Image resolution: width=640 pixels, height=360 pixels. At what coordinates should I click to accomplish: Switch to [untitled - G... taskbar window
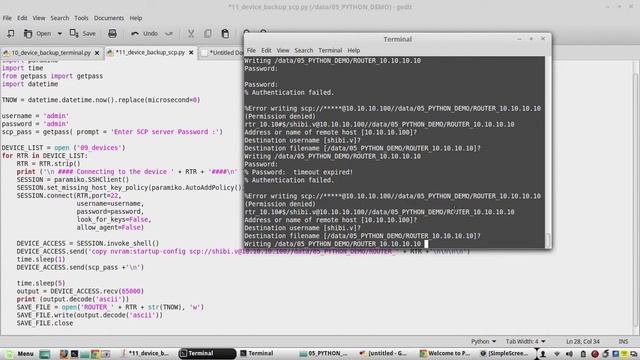384,353
